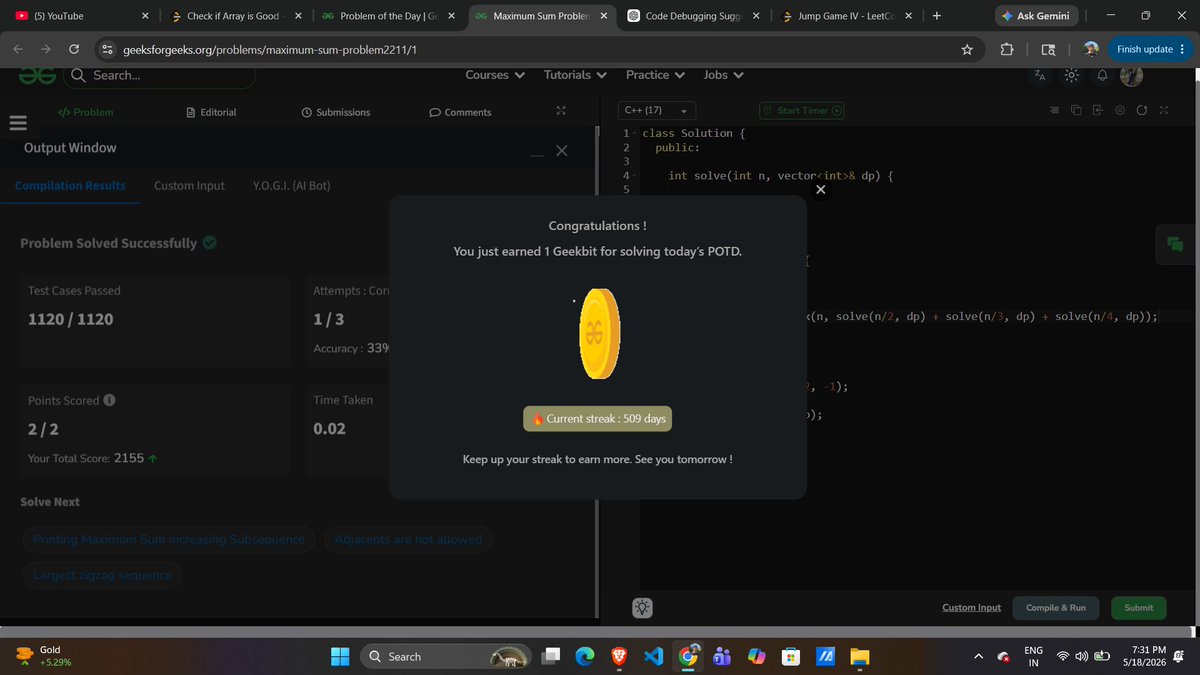This screenshot has height=675, width=1200.
Task: Click Ask Gemini in browser toolbar
Action: pos(1035,16)
